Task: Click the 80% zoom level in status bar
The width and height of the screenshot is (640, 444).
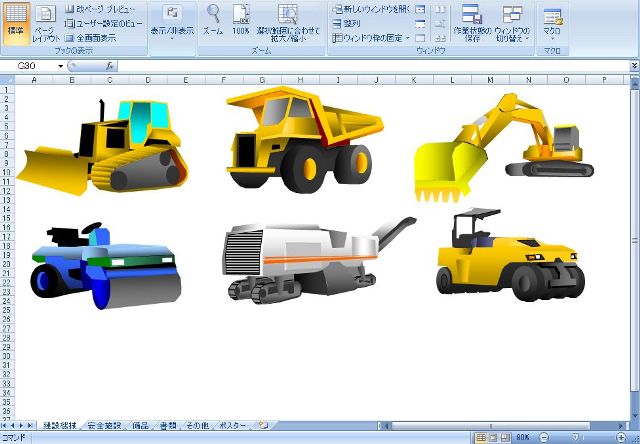Action: pyautogui.click(x=523, y=438)
